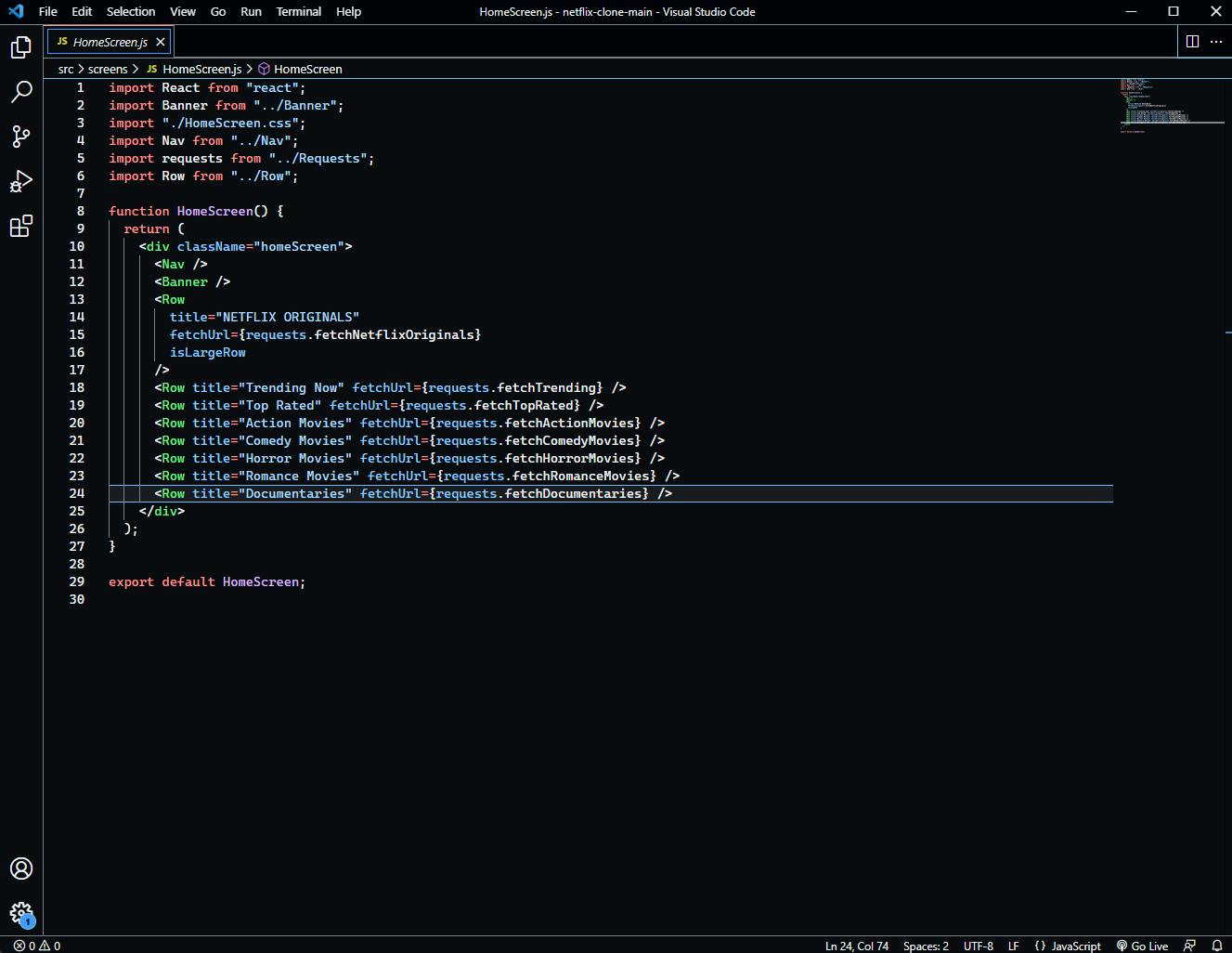This screenshot has height=953, width=1232.
Task: Click "Romance Movies" title string
Action: (x=299, y=476)
